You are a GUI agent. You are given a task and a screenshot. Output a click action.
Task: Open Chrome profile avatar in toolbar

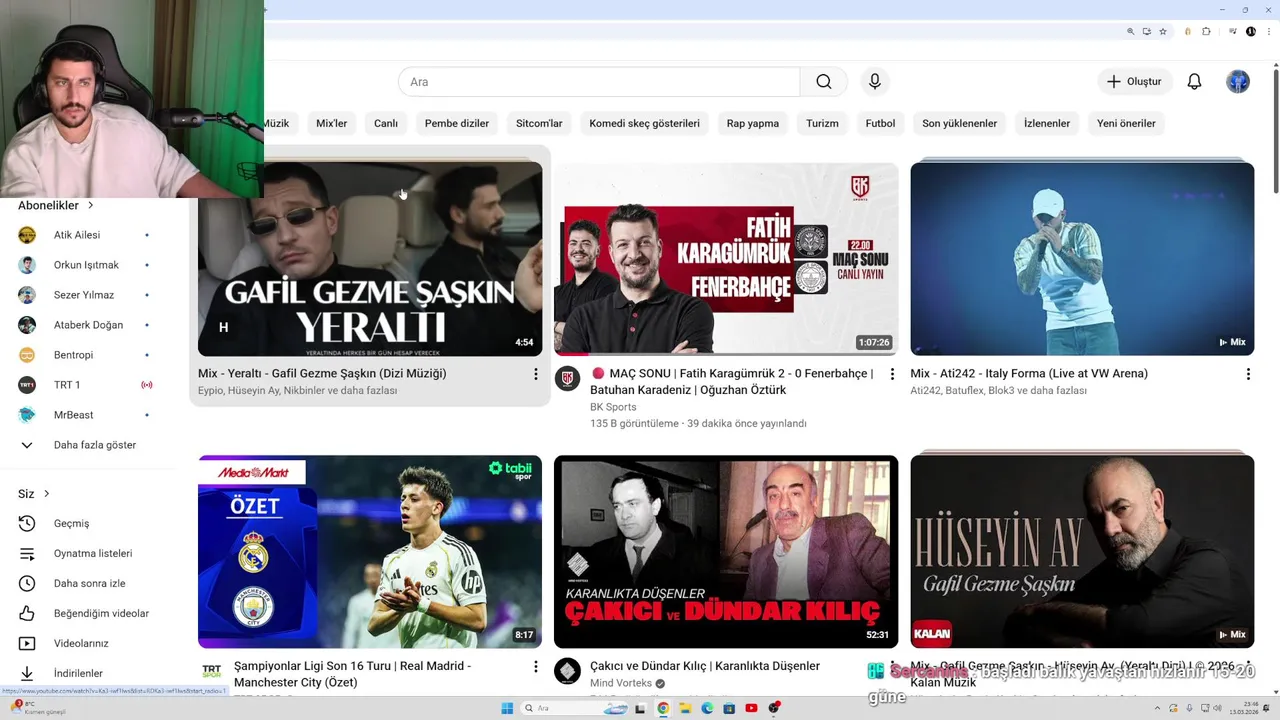tap(1251, 31)
